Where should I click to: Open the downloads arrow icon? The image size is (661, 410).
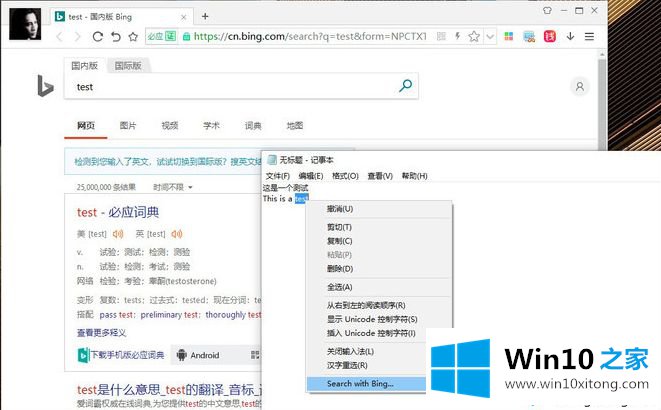click(x=570, y=36)
